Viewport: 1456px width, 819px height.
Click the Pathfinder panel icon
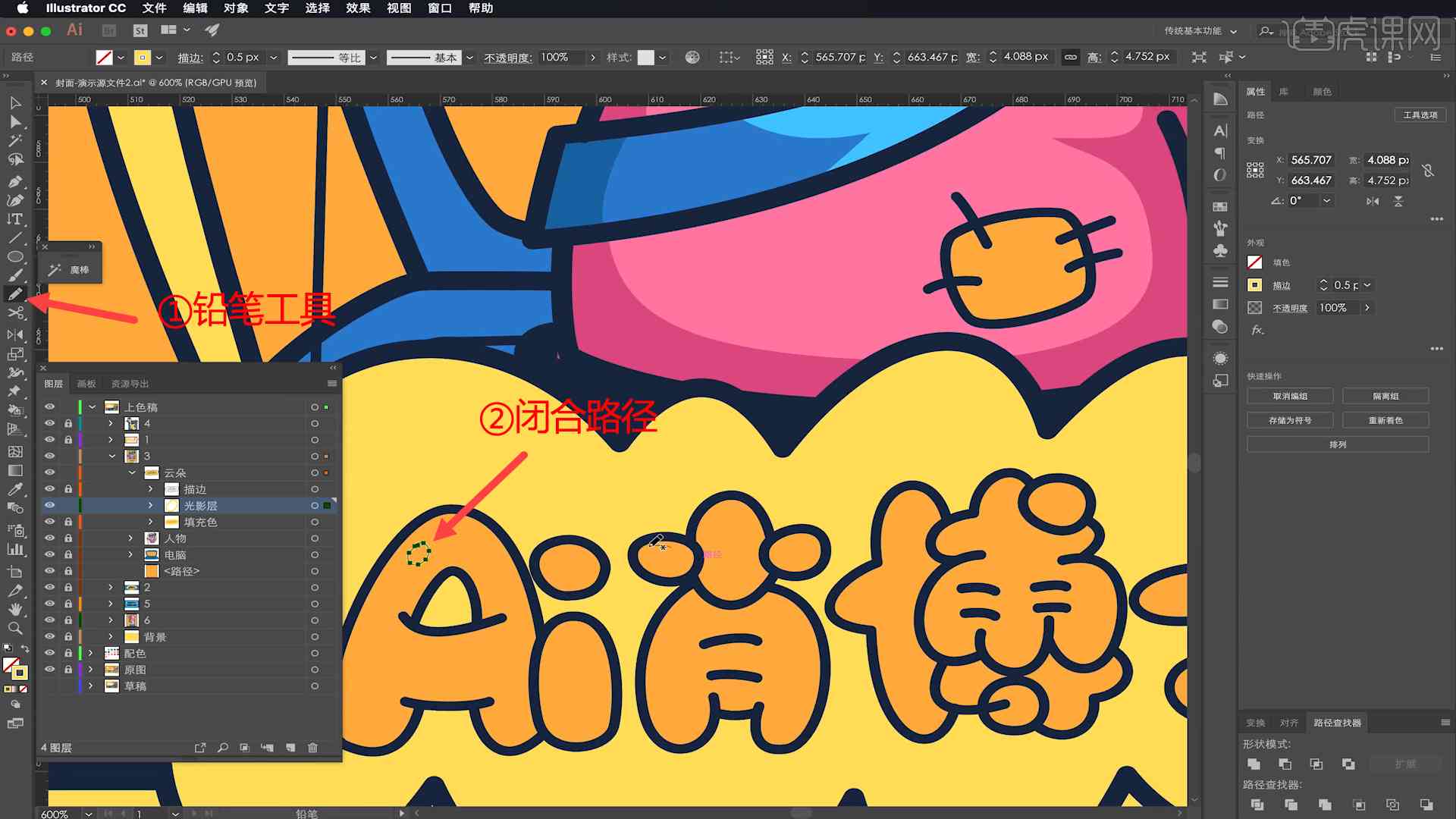(1336, 722)
